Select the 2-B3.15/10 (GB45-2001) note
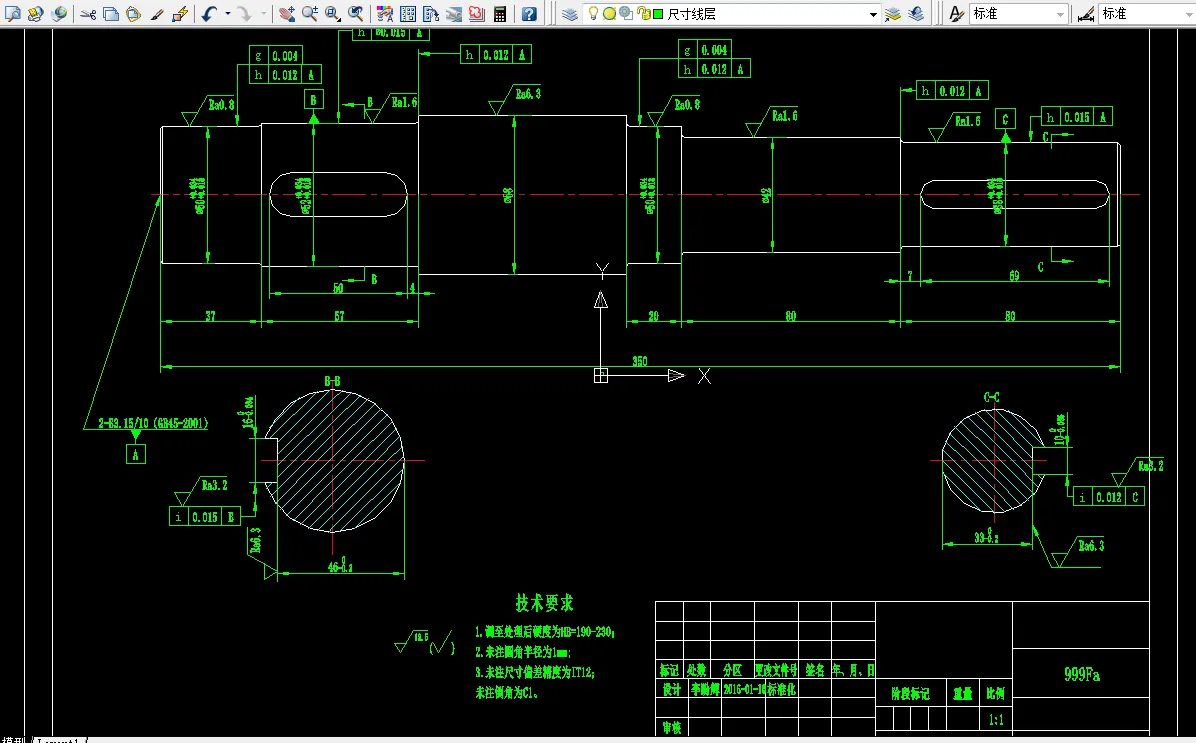 point(153,423)
